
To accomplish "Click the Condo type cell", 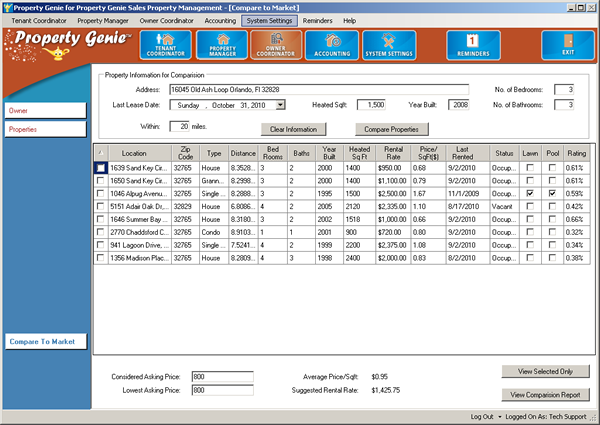I will pos(214,232).
